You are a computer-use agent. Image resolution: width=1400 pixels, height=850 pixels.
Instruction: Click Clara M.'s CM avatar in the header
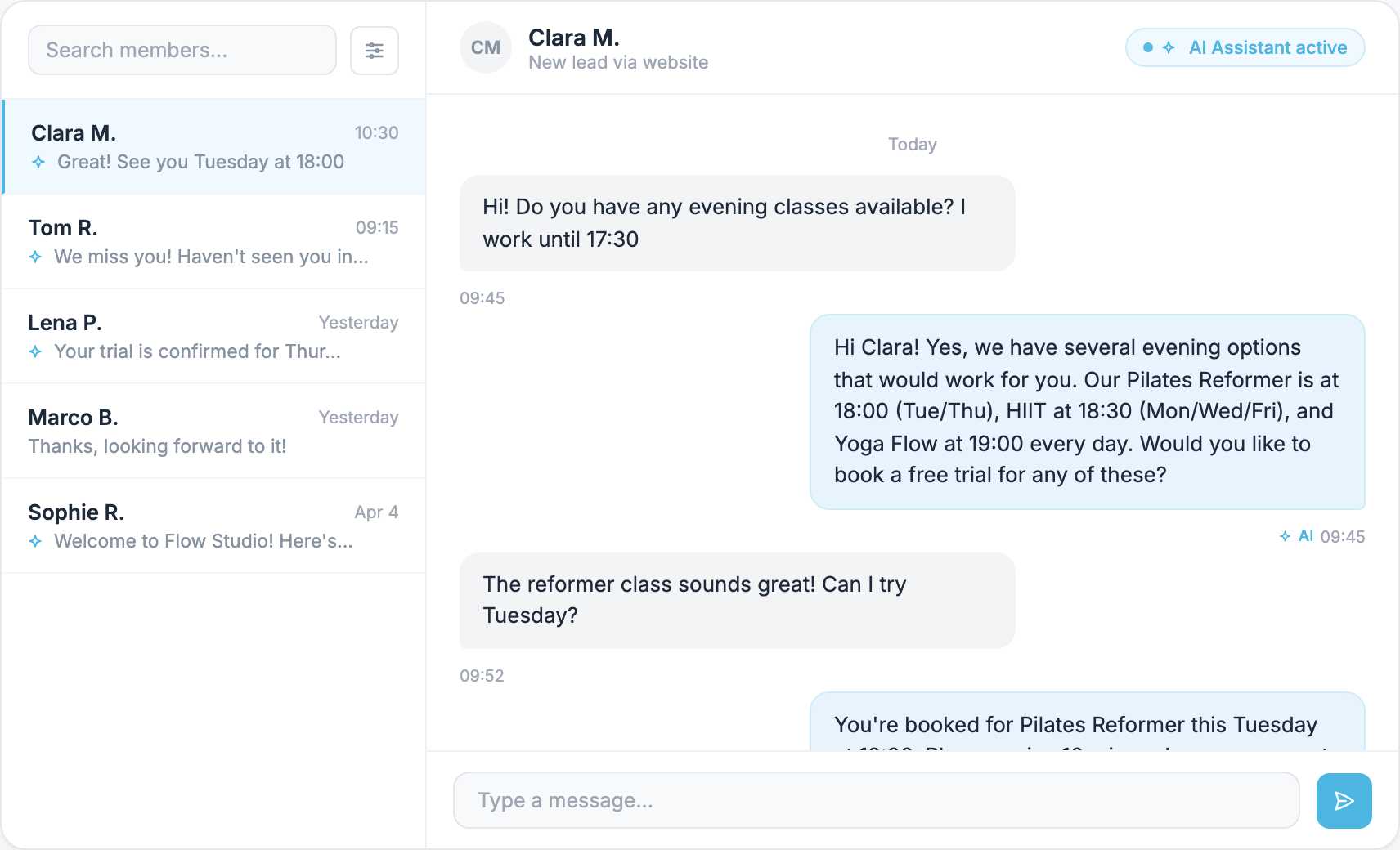(x=486, y=47)
